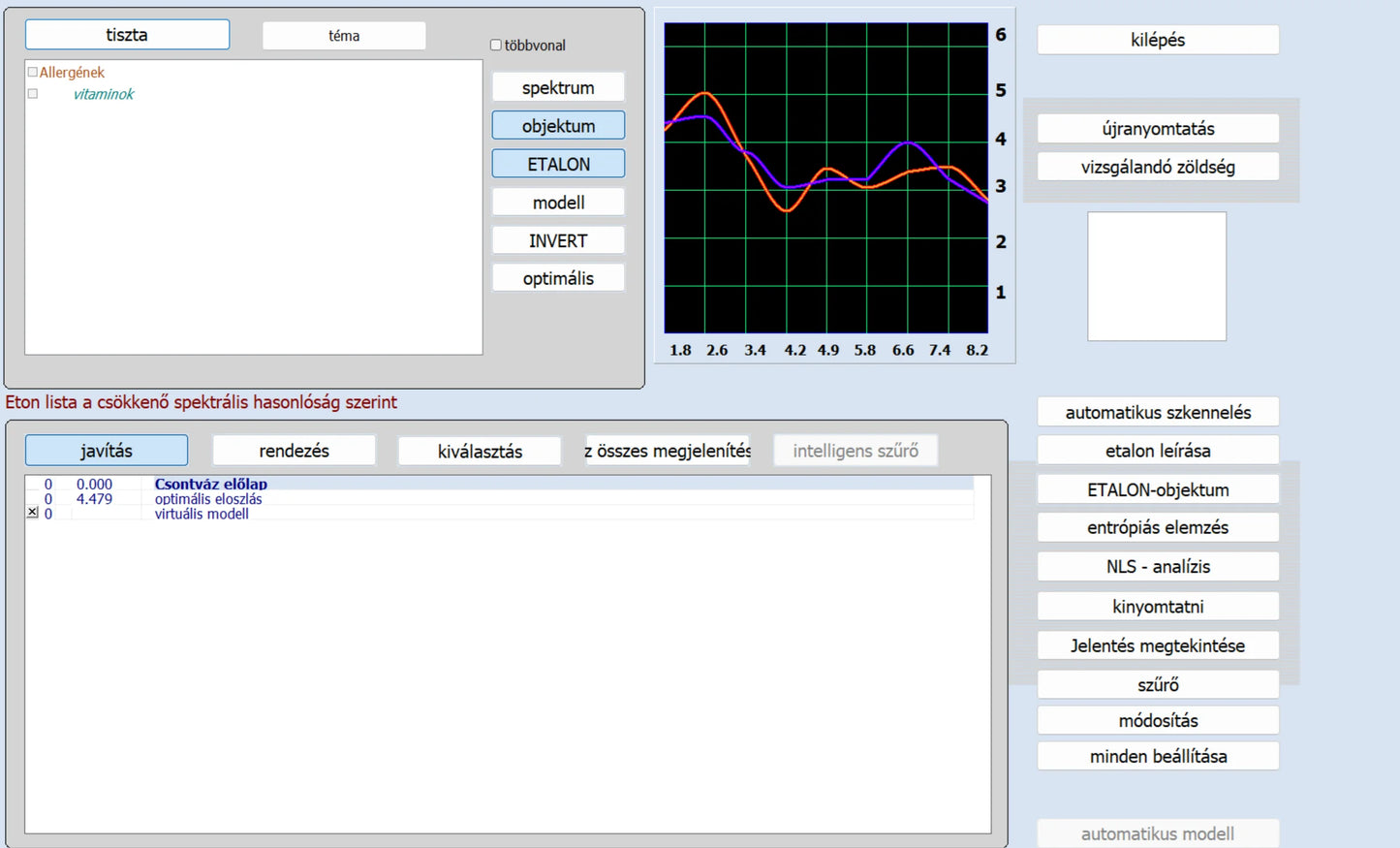
Task: Click the rendezés tab button
Action: [x=294, y=451]
